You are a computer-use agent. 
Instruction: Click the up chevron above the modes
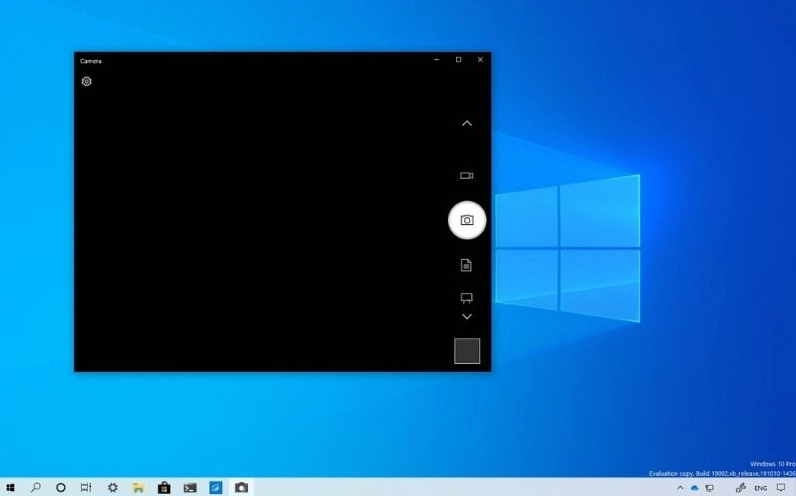[467, 123]
